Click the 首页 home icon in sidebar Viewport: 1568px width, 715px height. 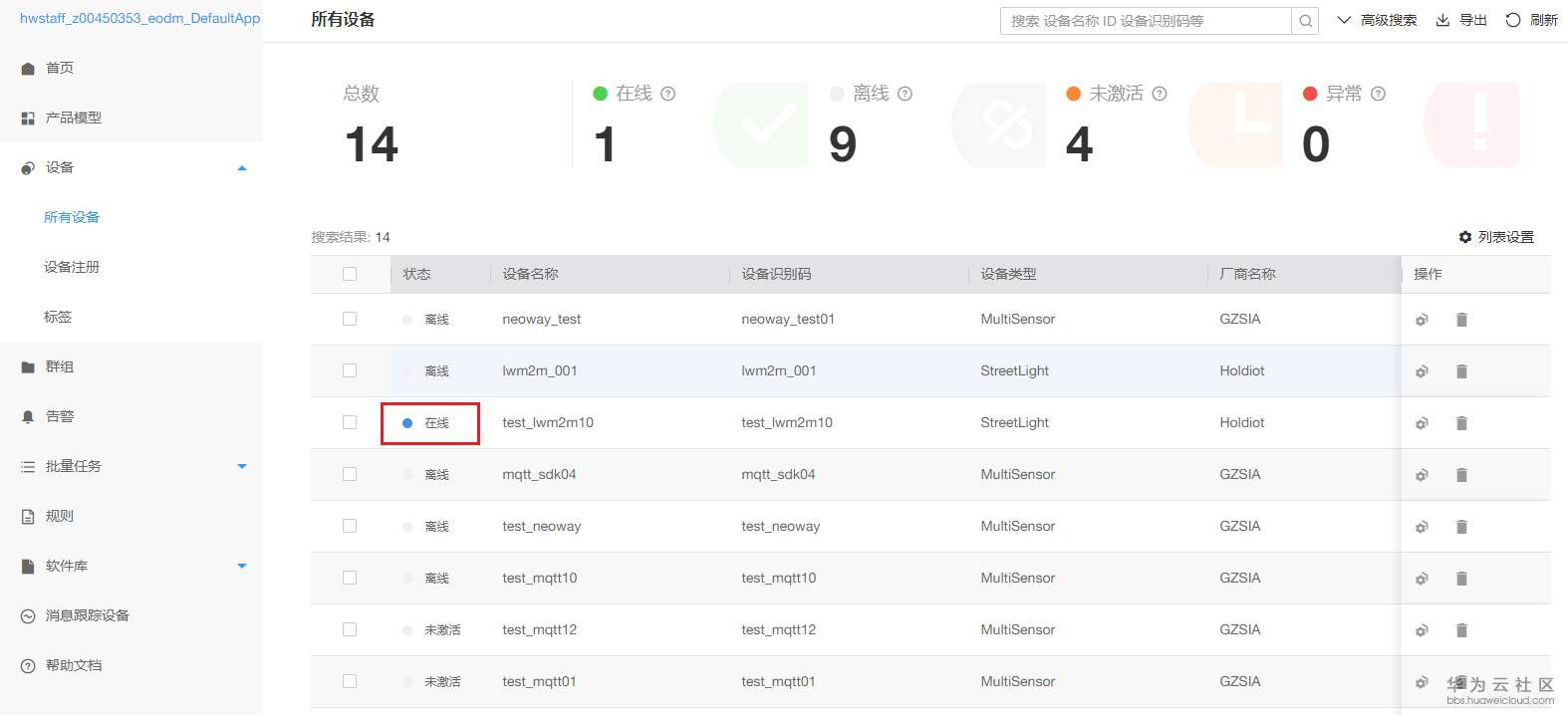click(28, 68)
